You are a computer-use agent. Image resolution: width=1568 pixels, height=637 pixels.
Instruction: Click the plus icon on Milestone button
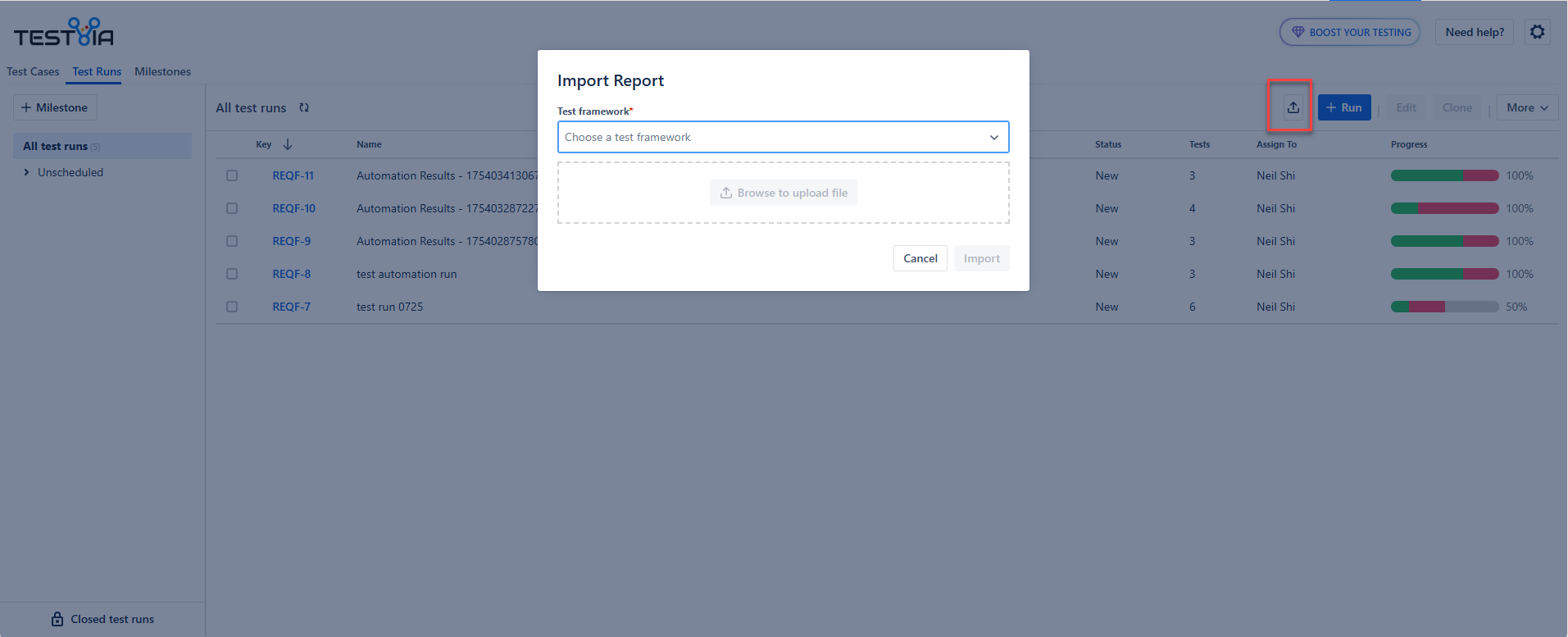pos(26,107)
